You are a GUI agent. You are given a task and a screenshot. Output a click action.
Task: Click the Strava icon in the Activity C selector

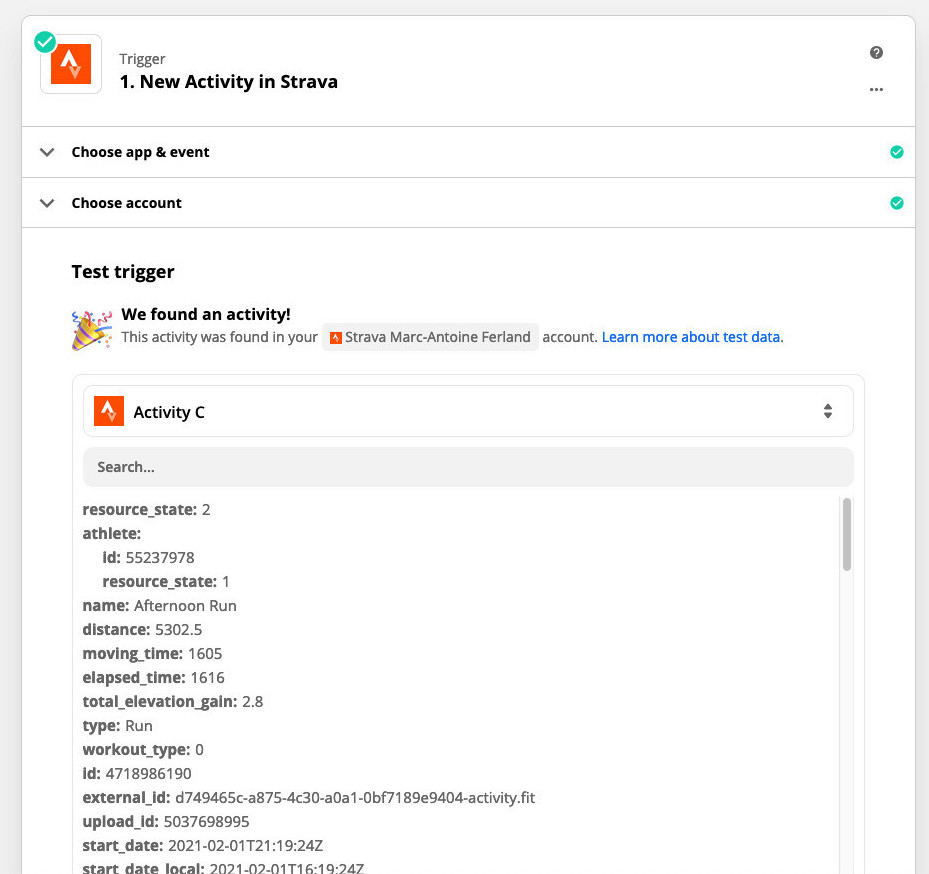click(x=108, y=411)
